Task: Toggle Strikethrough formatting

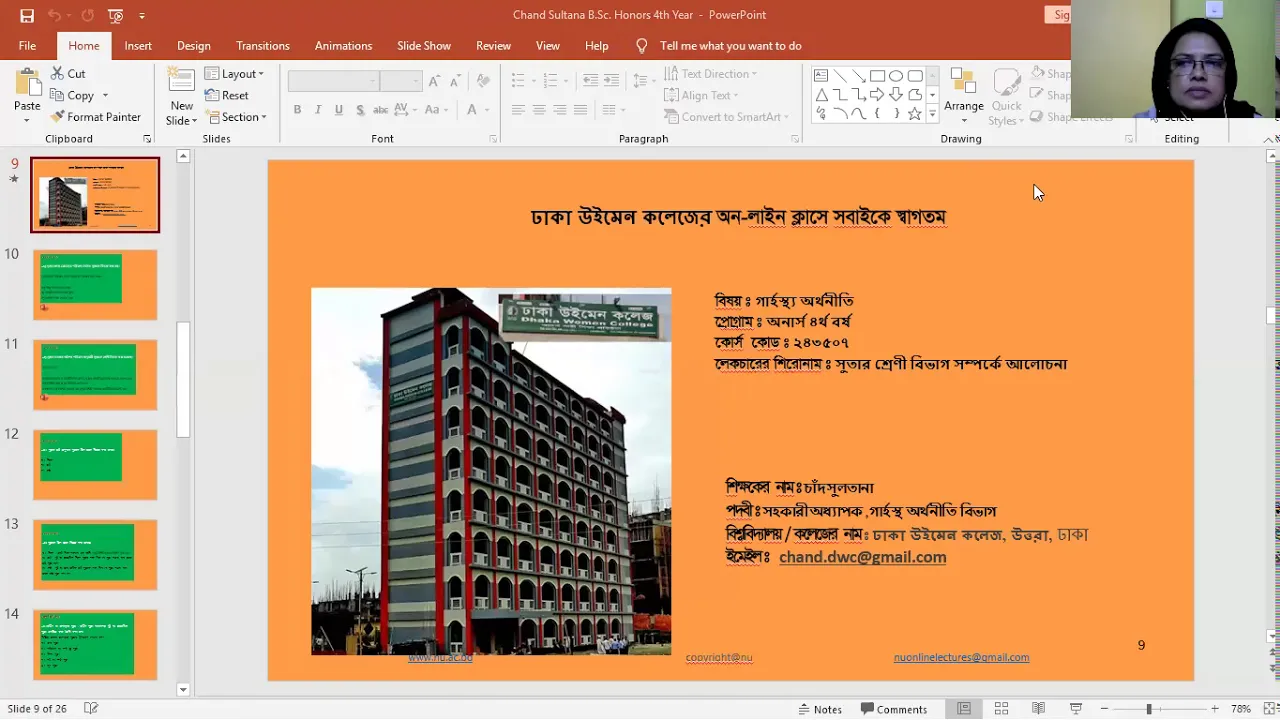Action: click(380, 110)
